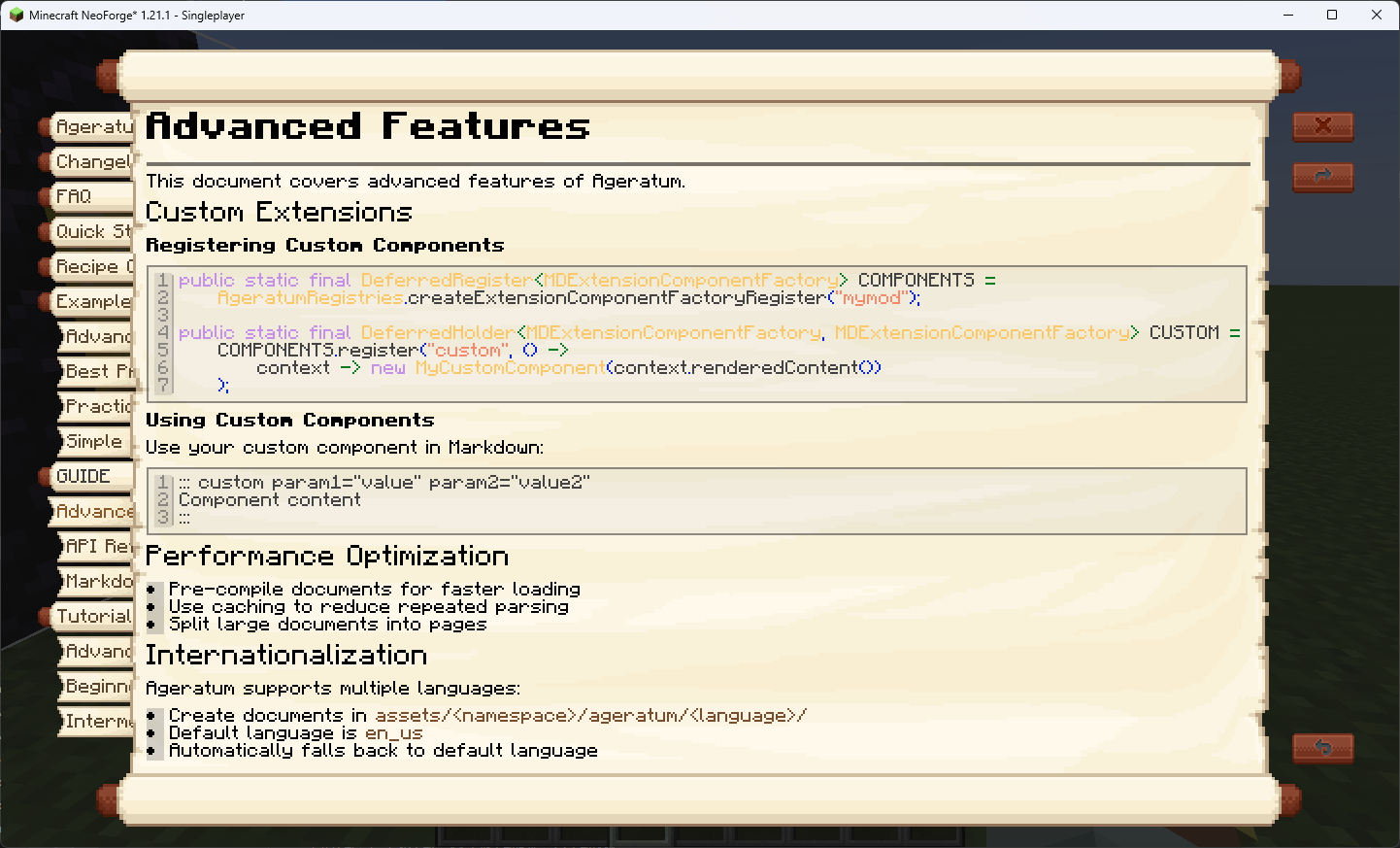Click code line 'public static final DeferredHolder'
The height and width of the screenshot is (848, 1400).
click(x=710, y=333)
